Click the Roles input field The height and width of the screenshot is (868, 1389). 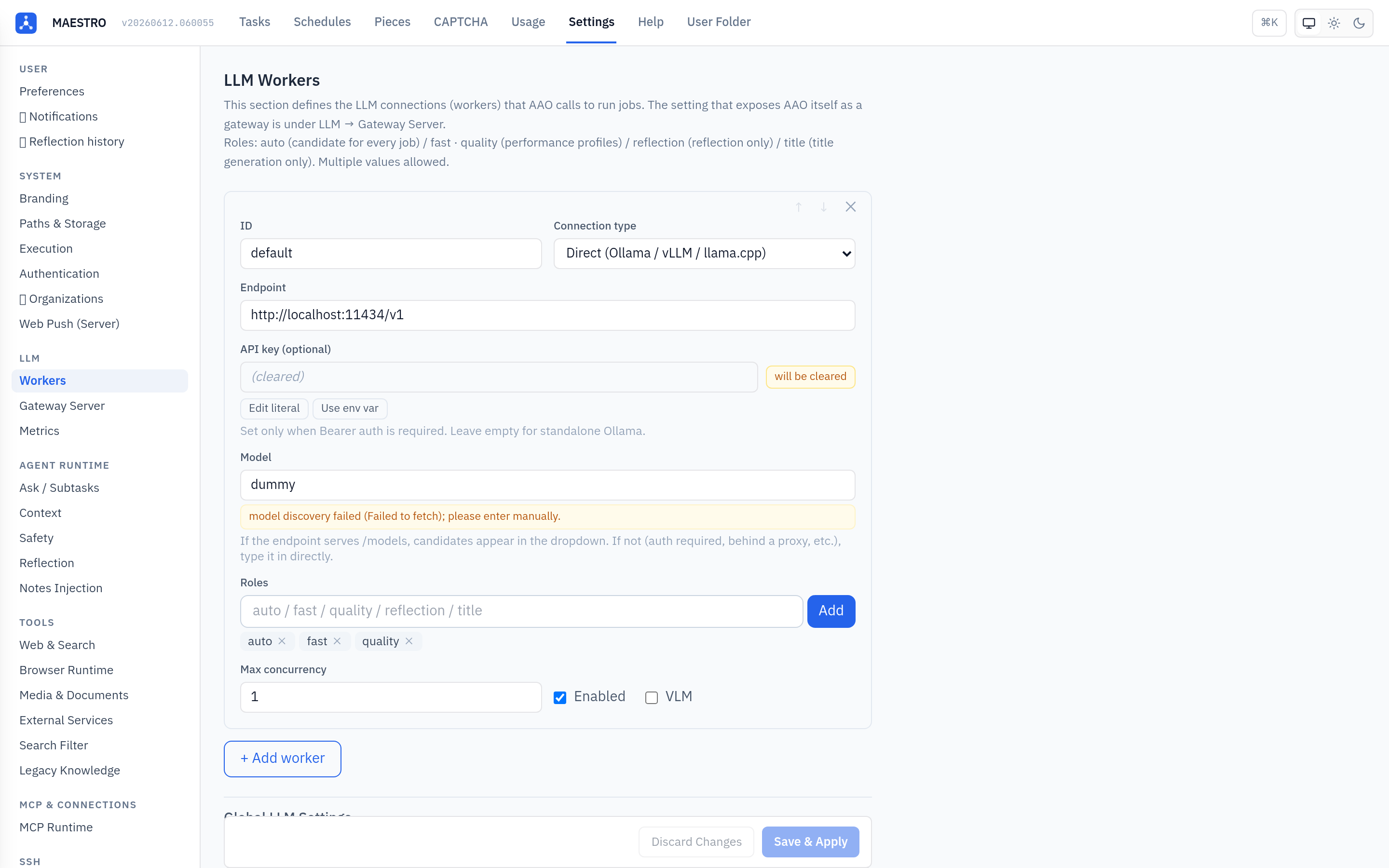pos(521,611)
